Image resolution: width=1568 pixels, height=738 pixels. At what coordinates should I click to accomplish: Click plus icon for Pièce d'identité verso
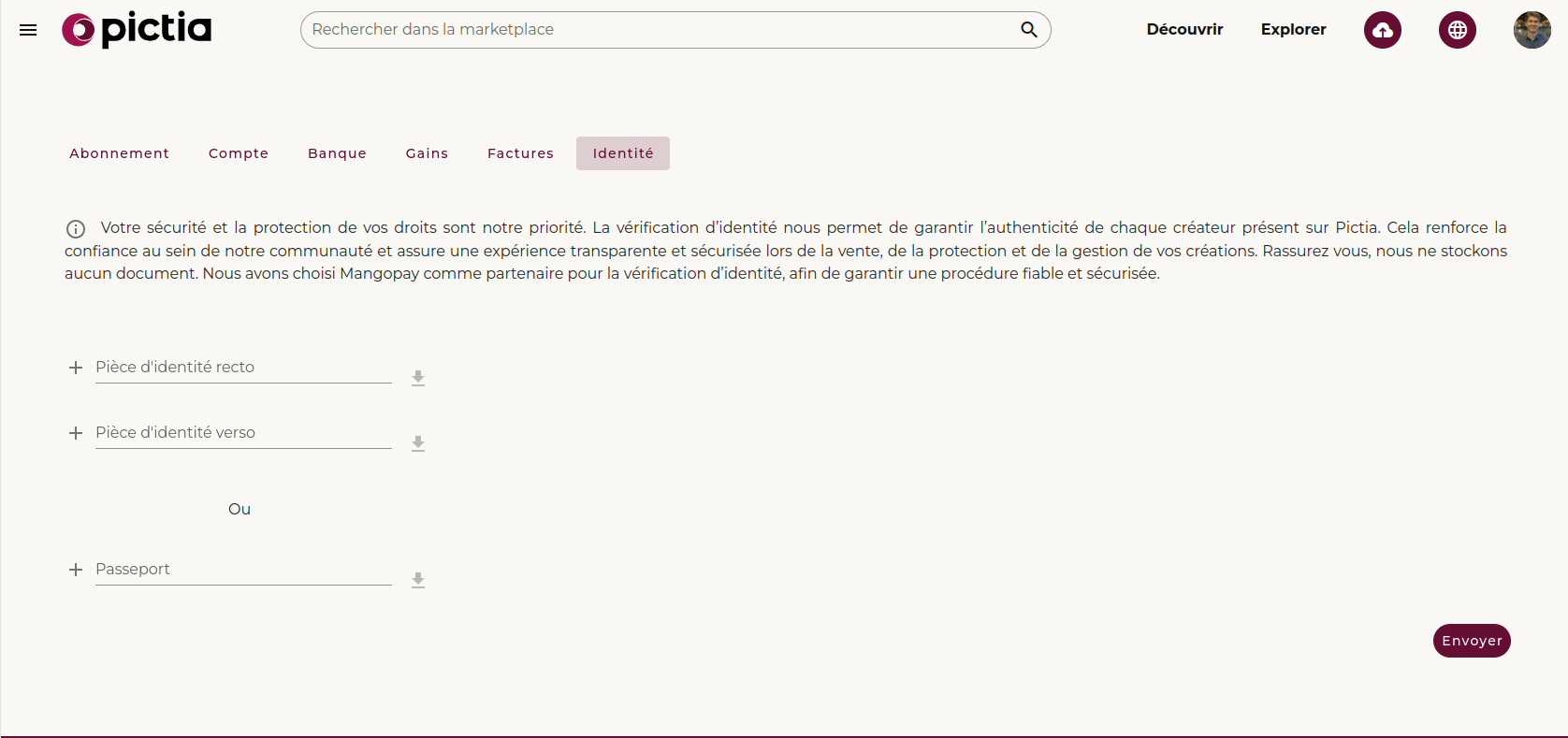[x=76, y=433]
